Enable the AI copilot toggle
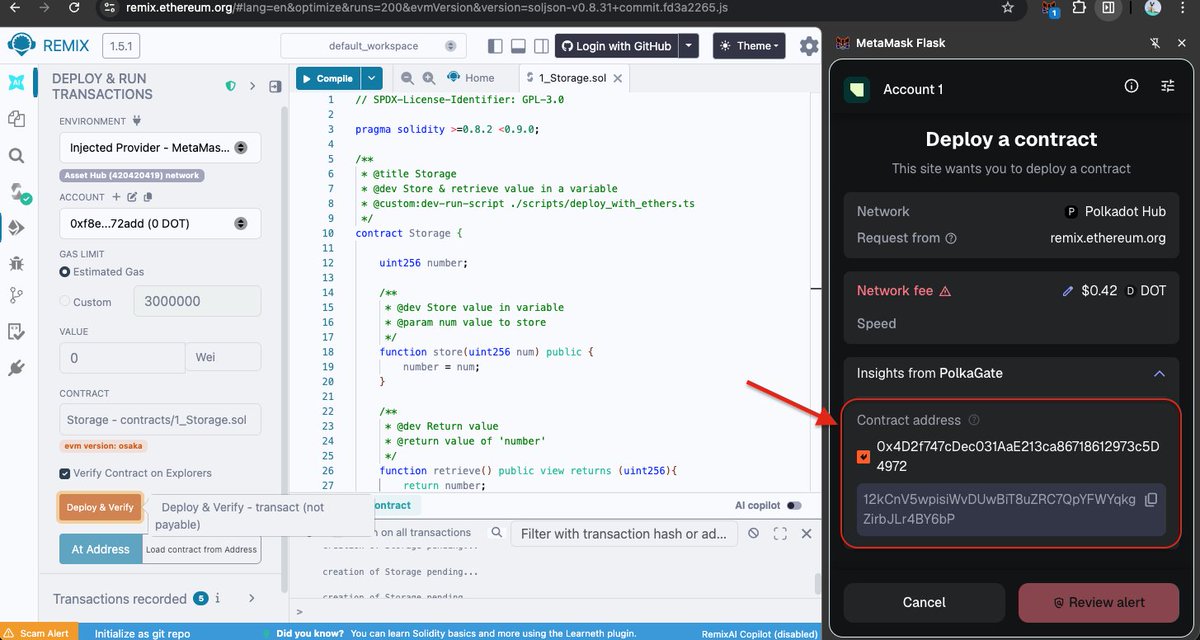The height and width of the screenshot is (640, 1200). pyautogui.click(x=789, y=507)
